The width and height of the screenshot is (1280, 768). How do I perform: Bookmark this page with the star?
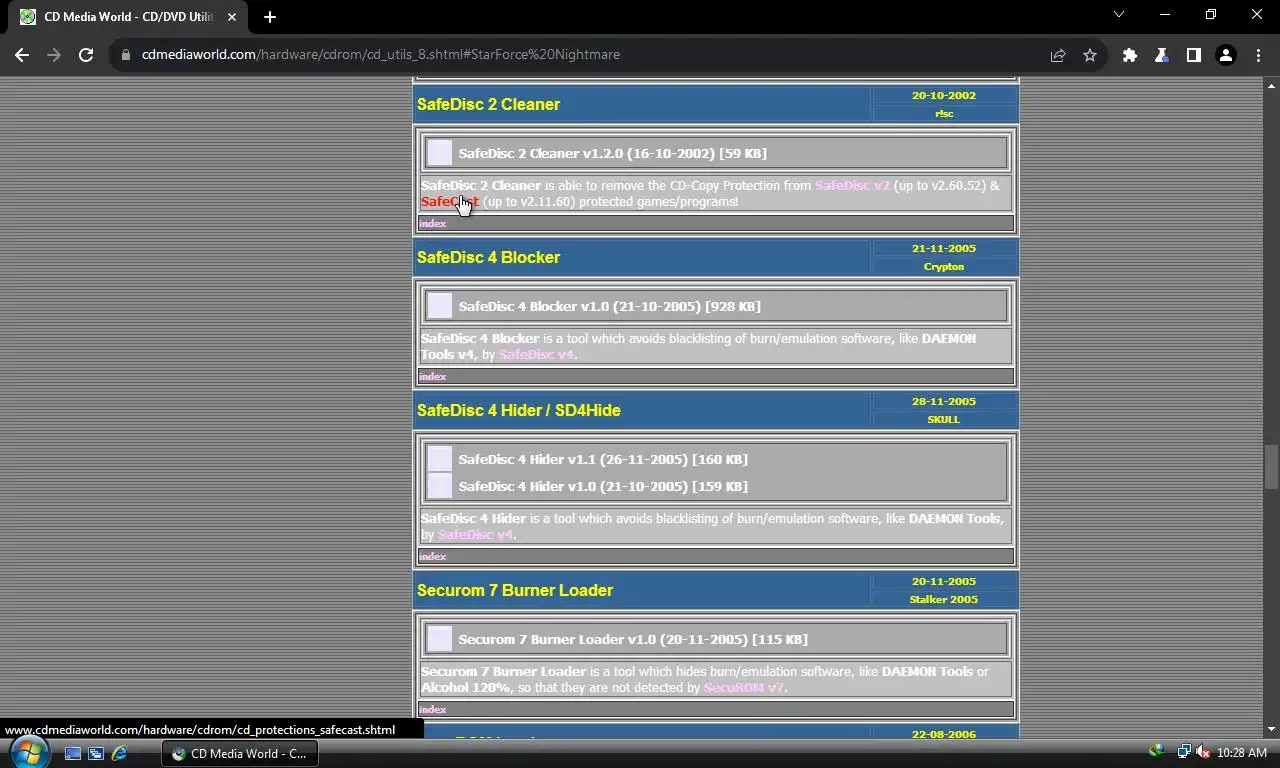click(x=1090, y=55)
